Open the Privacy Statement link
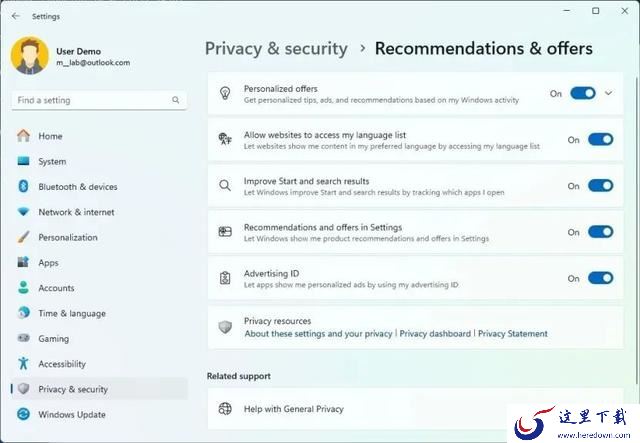The image size is (640, 443). point(513,334)
